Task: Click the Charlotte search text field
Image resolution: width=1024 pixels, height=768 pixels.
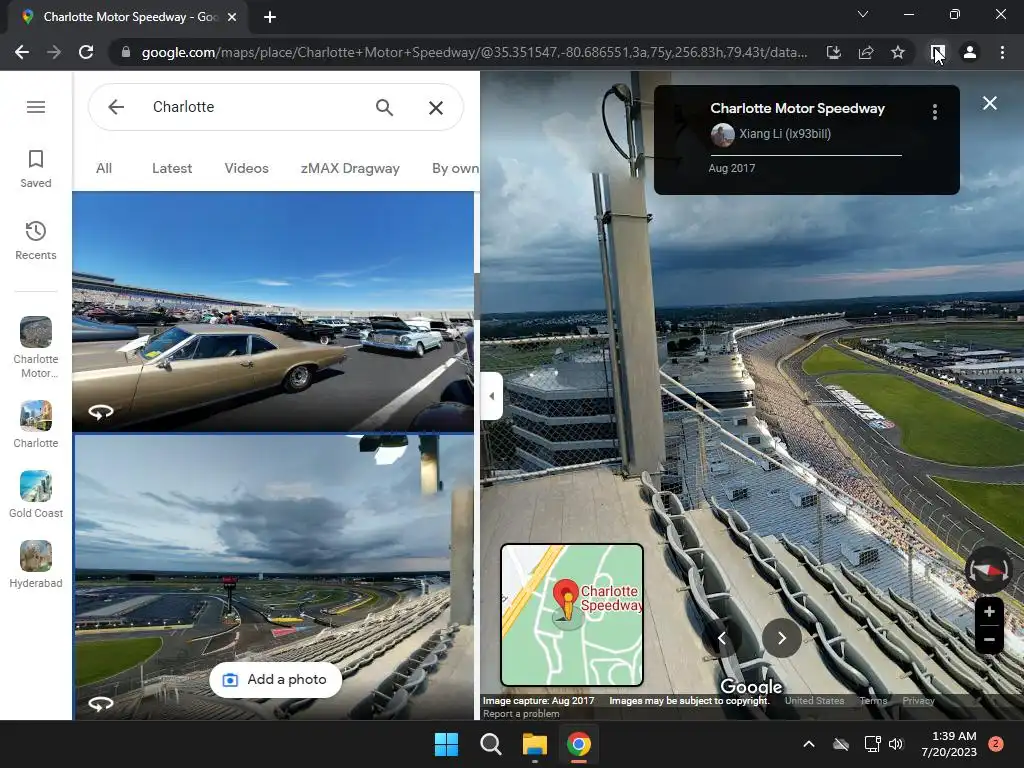Action: coord(255,106)
